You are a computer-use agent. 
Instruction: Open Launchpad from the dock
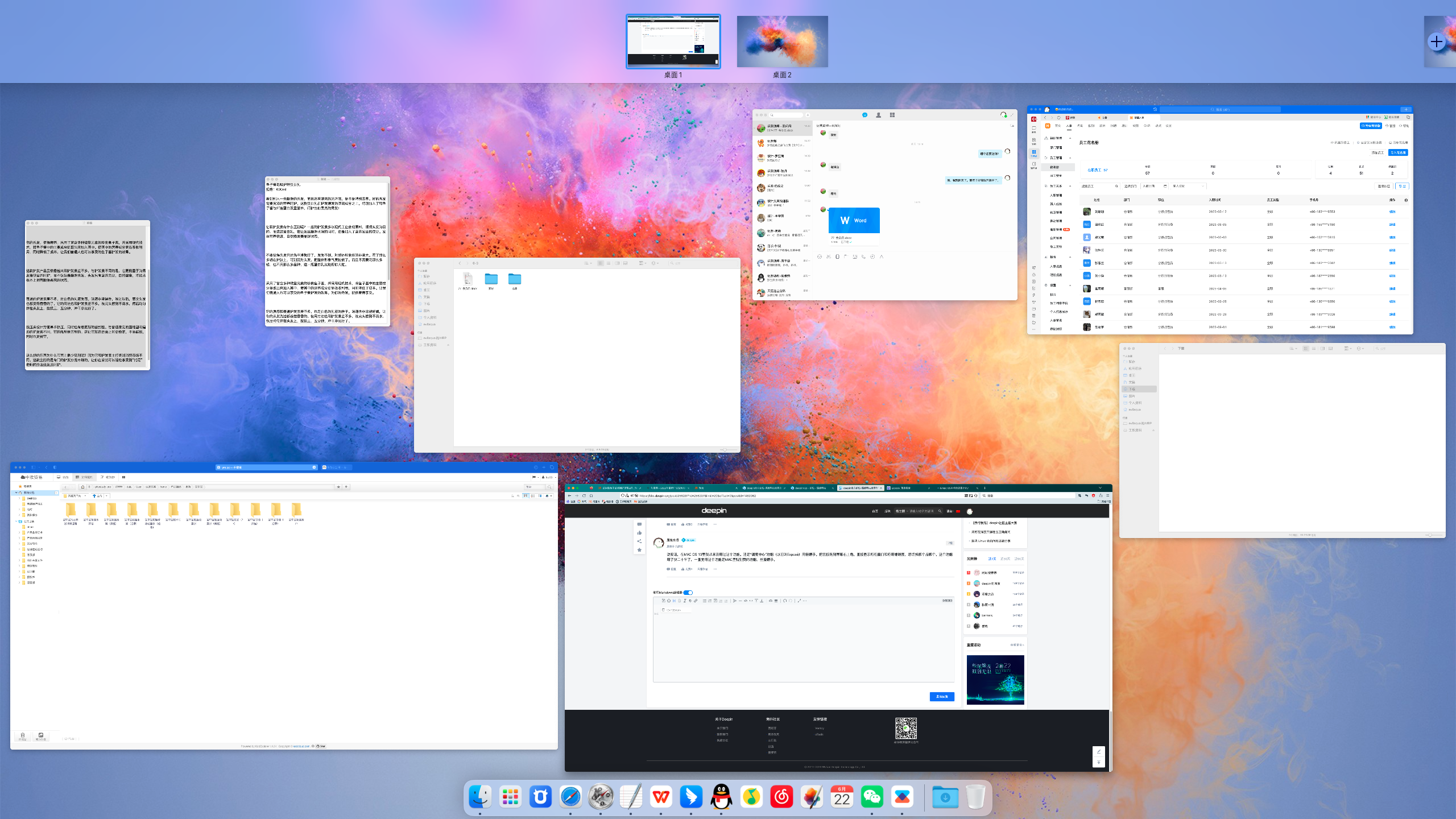pos(510,797)
